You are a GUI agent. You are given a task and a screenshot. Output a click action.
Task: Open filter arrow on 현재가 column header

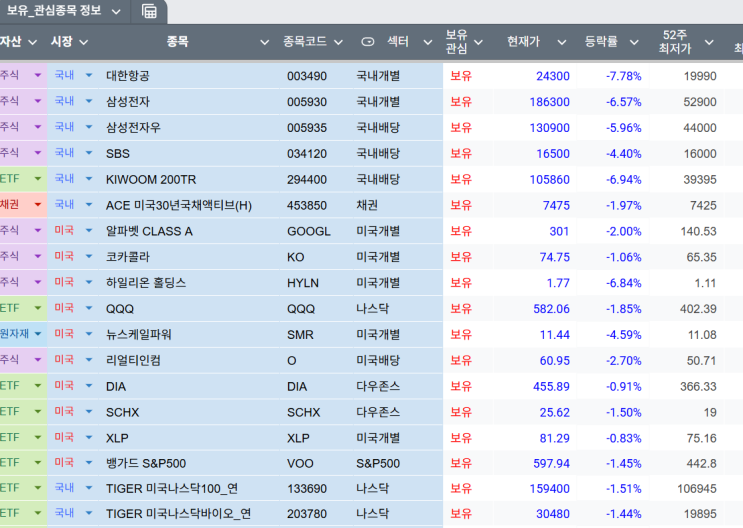coord(562,42)
